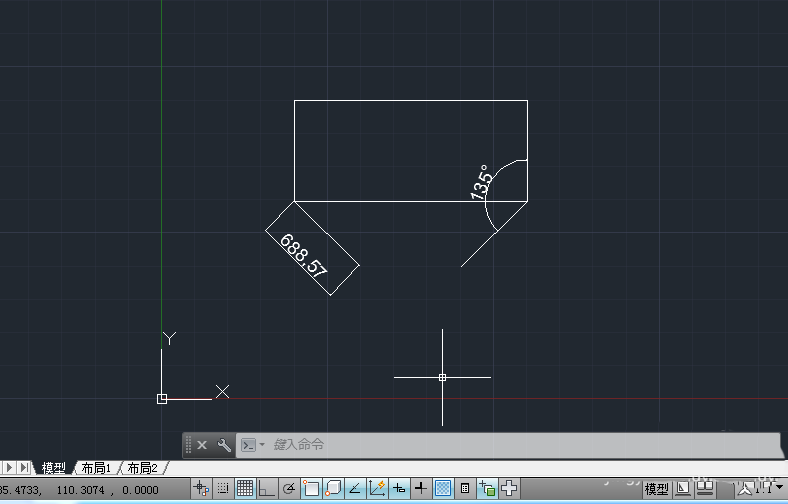
Task: Open Quick View Layouts icon
Action: coord(683,488)
